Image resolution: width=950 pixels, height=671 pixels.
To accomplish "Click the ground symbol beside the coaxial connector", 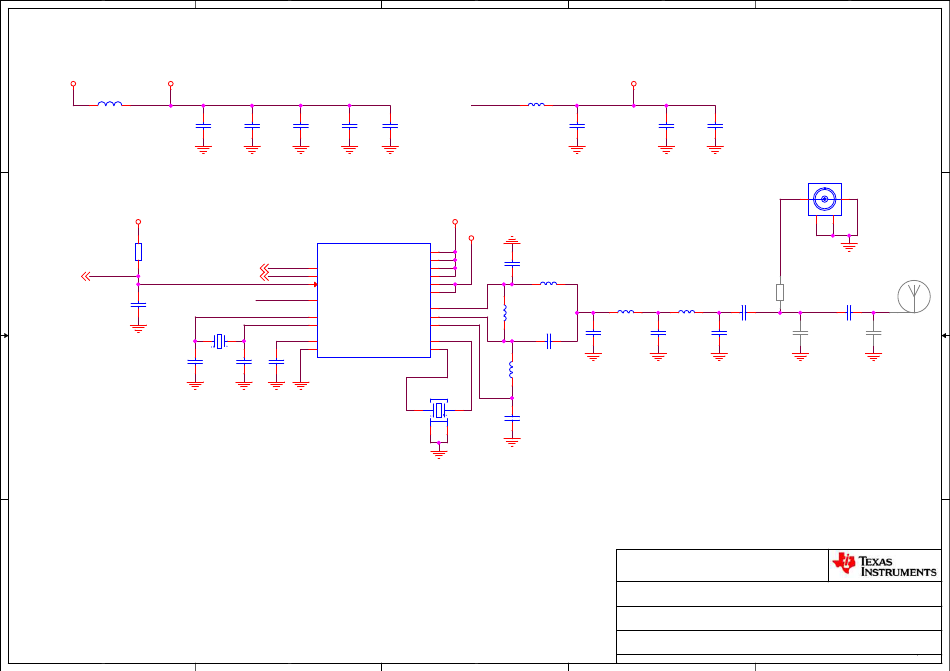I will pos(849,246).
